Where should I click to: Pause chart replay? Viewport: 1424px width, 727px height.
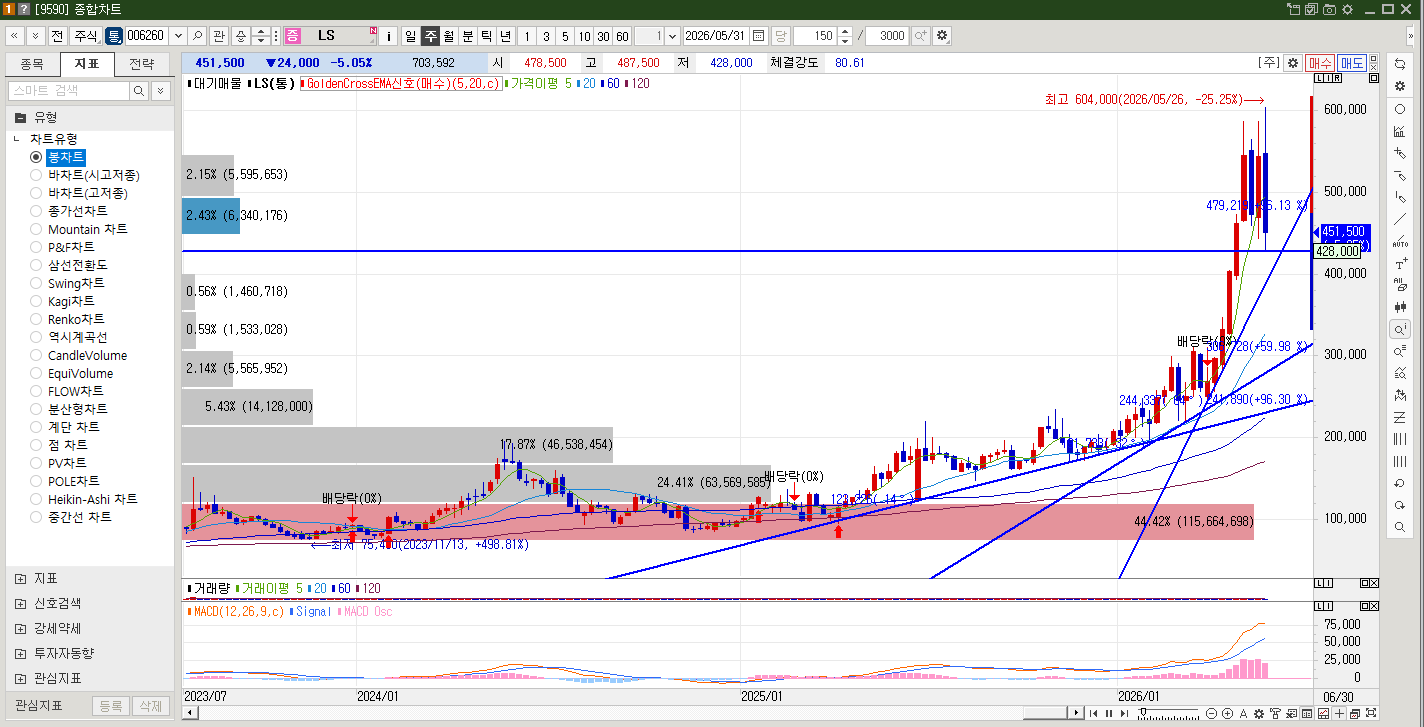[1108, 714]
